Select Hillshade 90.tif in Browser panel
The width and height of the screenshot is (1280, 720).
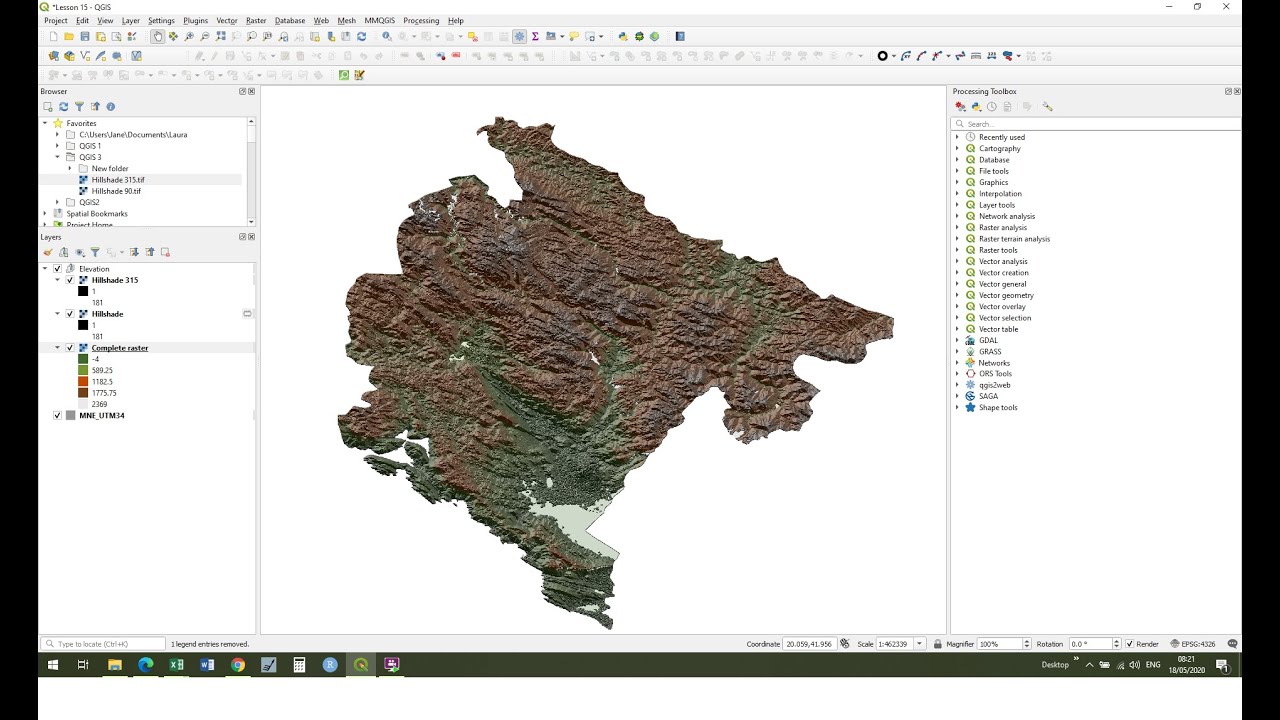point(116,191)
